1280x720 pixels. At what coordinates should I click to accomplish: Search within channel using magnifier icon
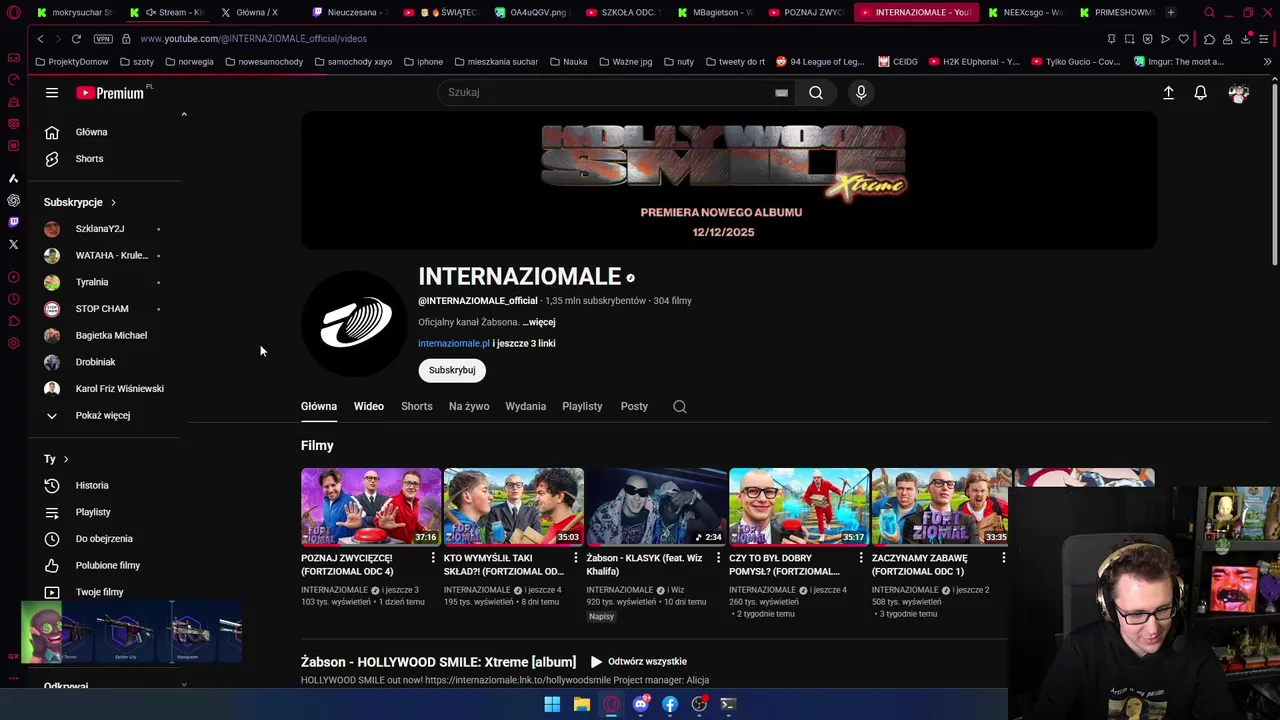click(x=680, y=407)
